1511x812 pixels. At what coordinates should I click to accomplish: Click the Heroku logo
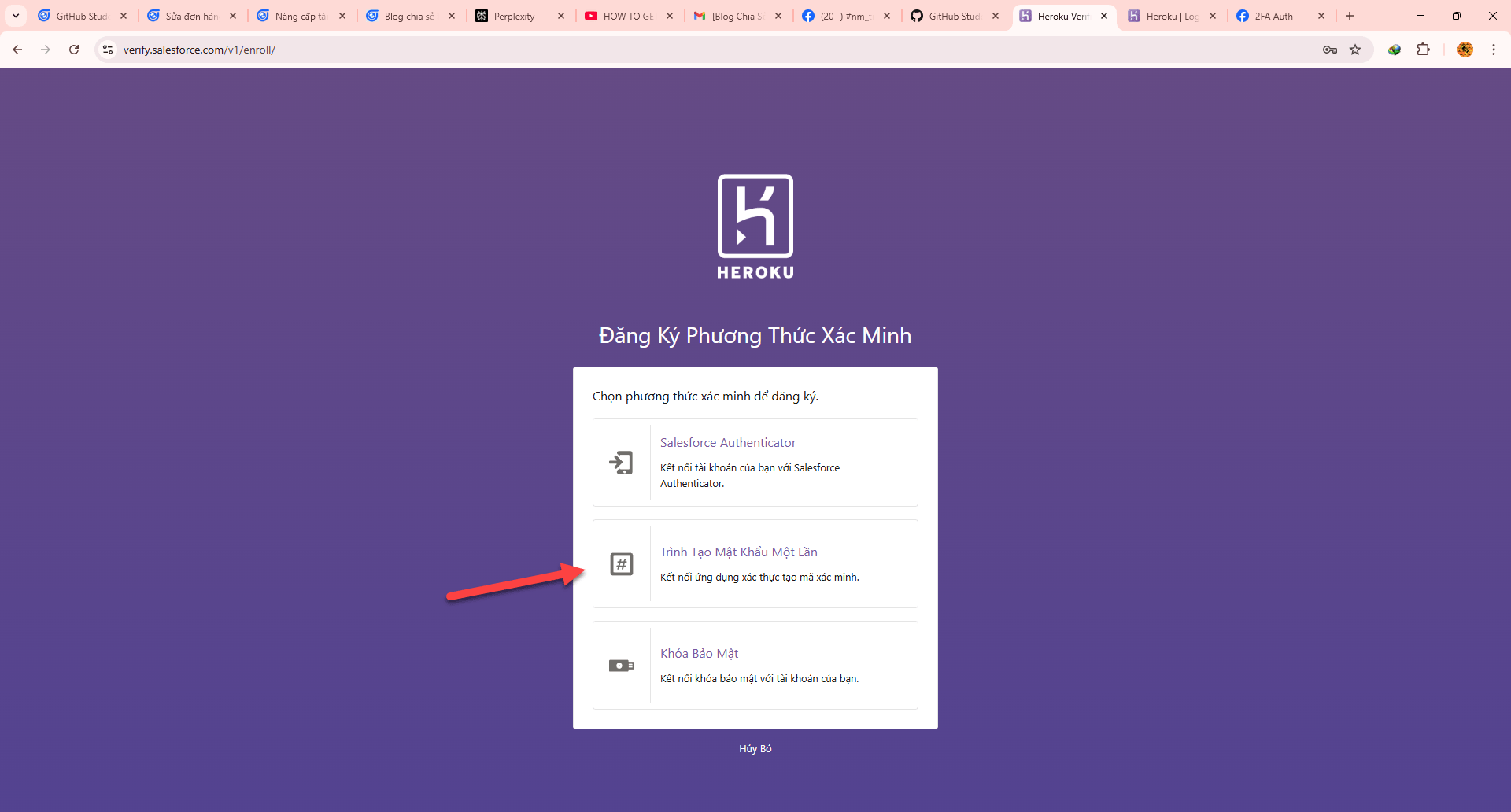tap(755, 227)
